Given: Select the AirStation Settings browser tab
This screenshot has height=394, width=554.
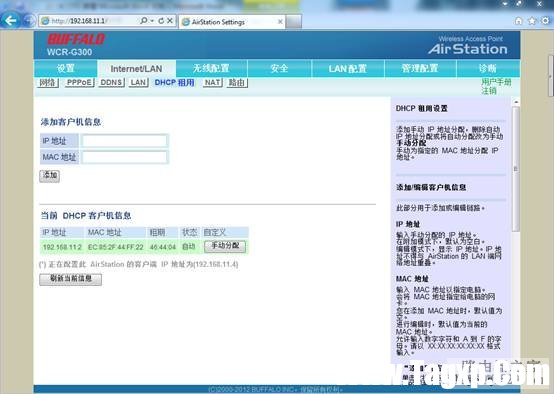Looking at the screenshot, I should click(x=232, y=22).
